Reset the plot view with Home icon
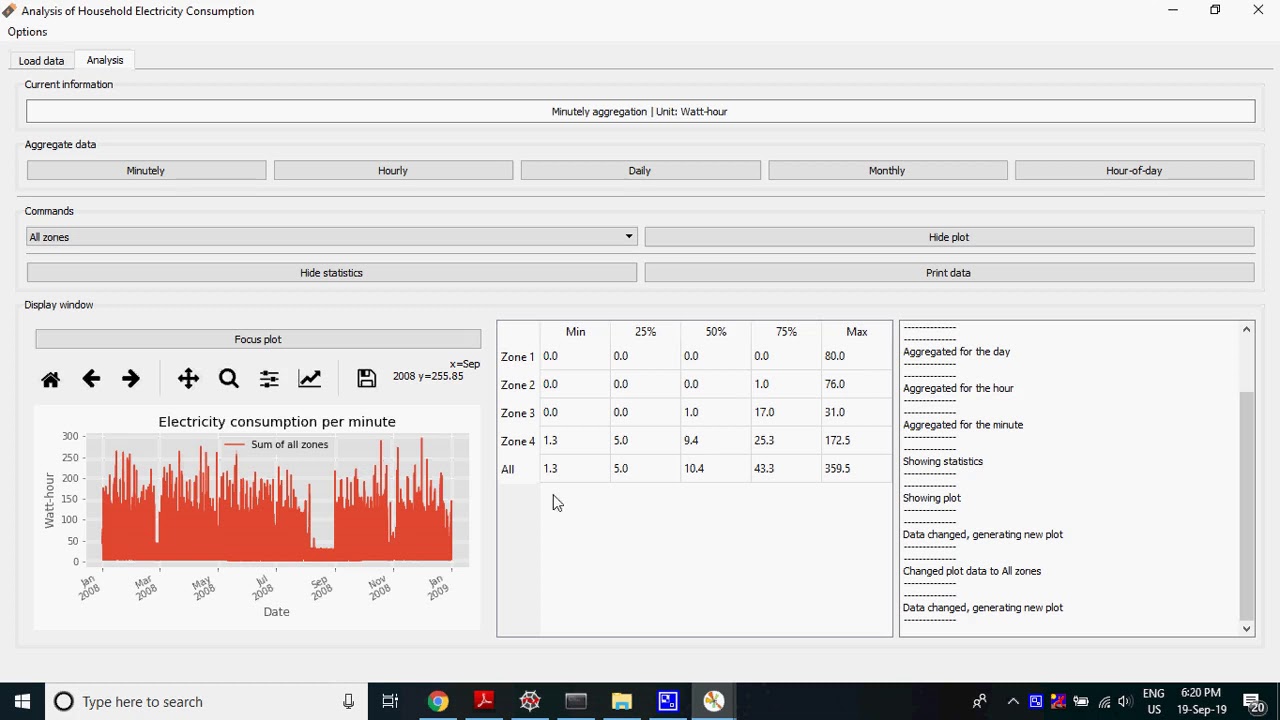Image resolution: width=1280 pixels, height=720 pixels. coord(50,379)
